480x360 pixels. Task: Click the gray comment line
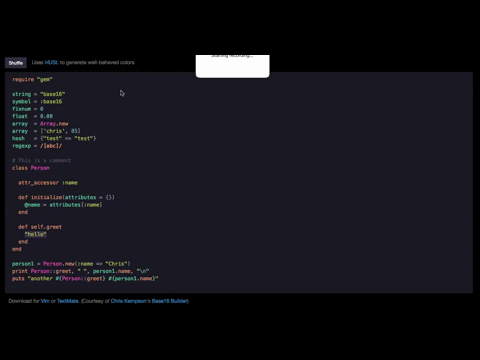click(42, 161)
